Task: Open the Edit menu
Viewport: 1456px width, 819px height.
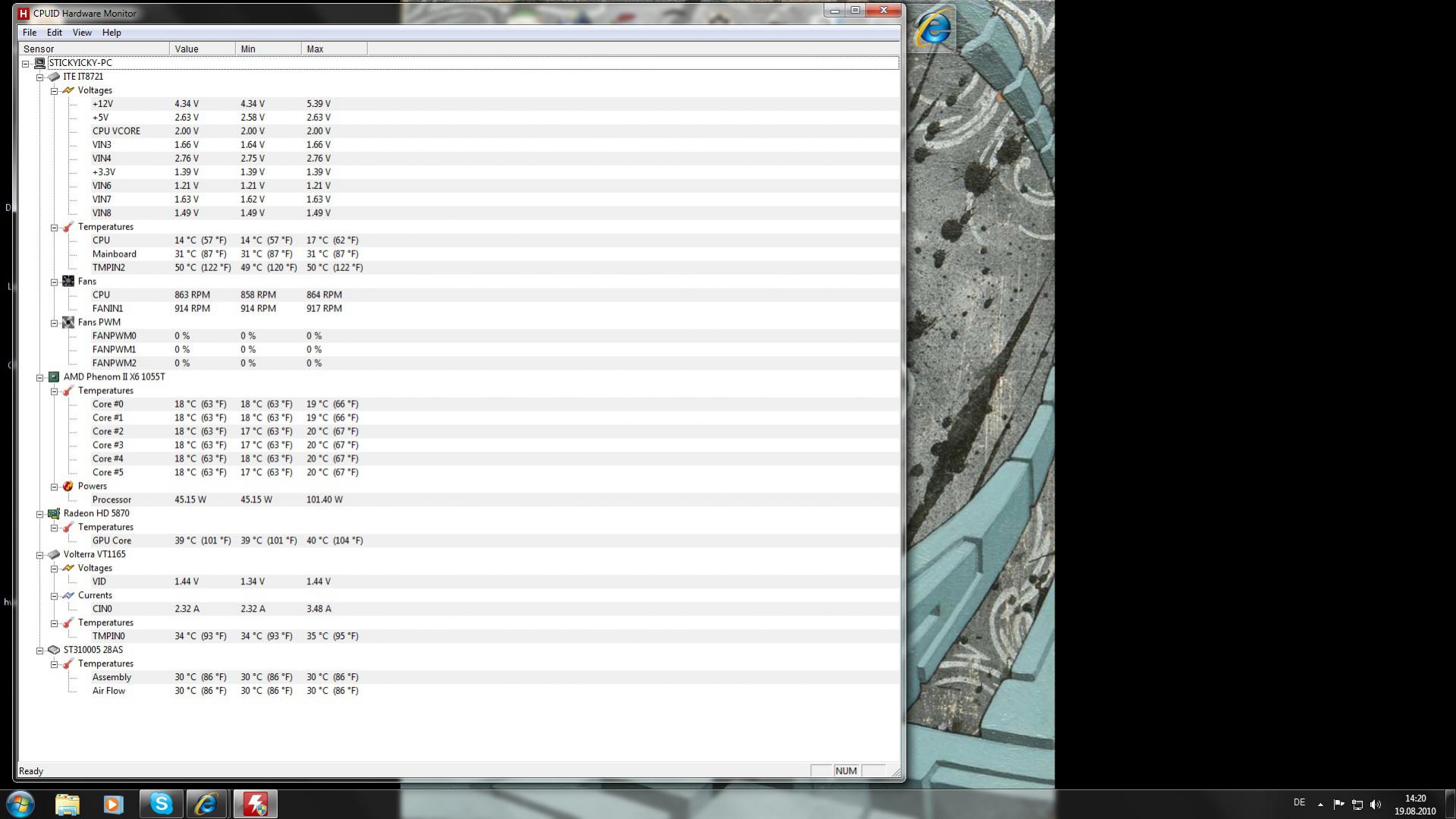Action: pos(55,33)
